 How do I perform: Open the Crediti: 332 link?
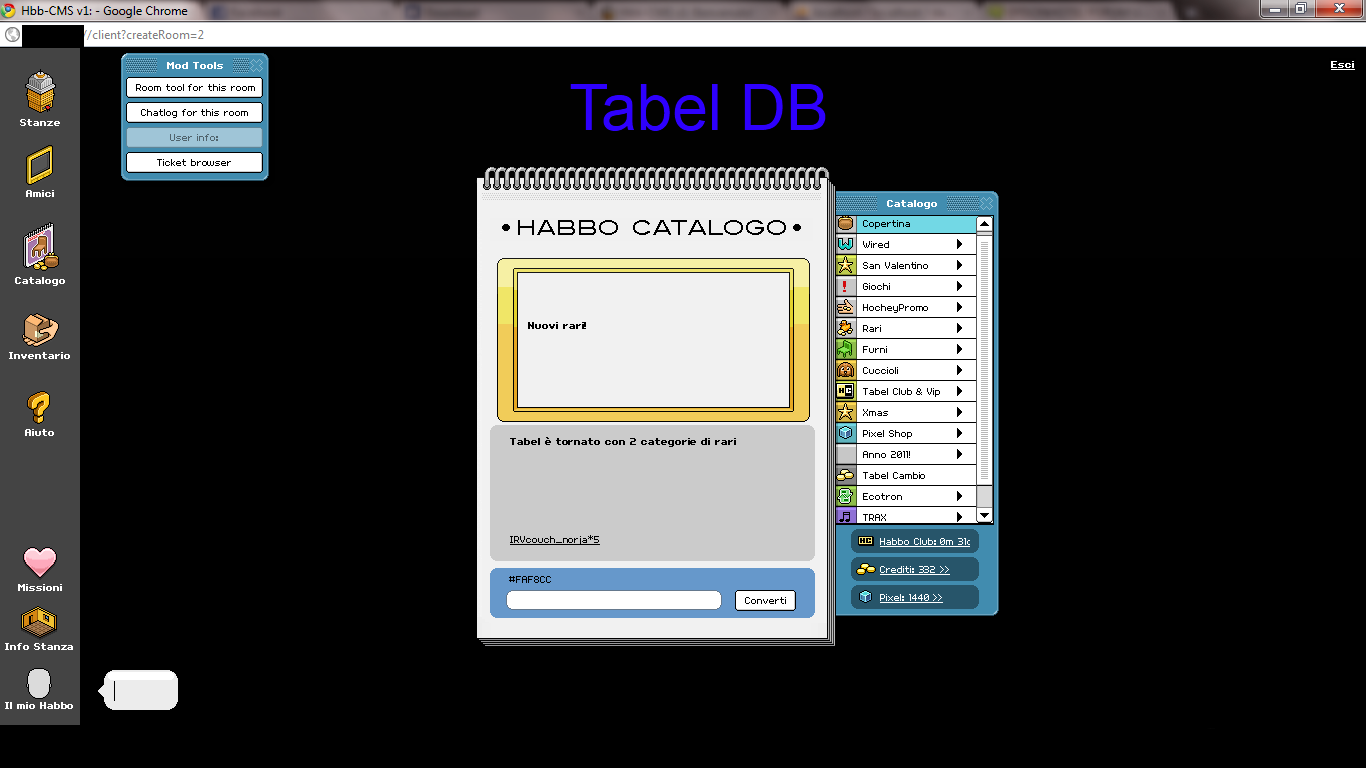(914, 569)
